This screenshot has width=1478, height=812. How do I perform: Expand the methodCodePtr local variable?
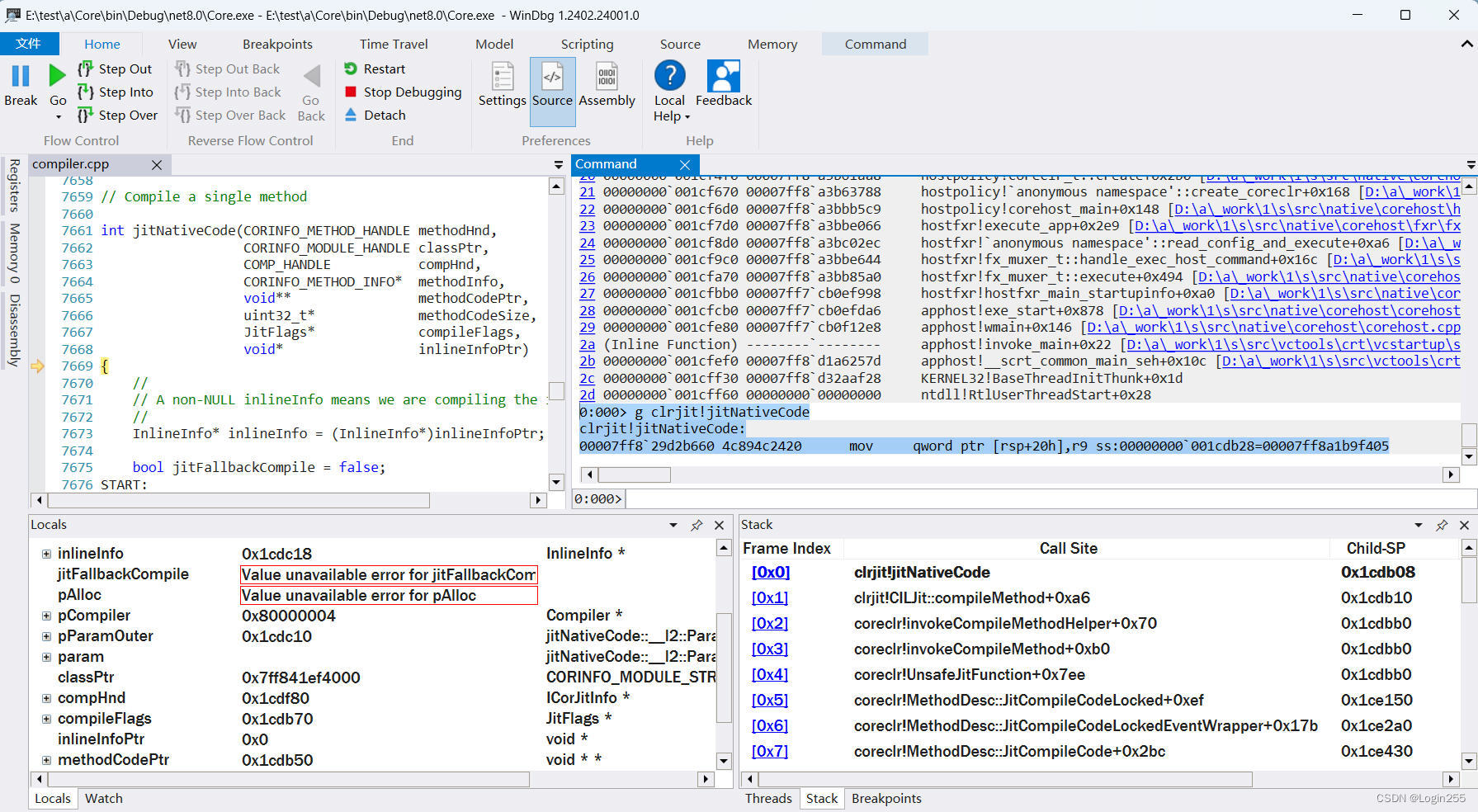pos(46,760)
